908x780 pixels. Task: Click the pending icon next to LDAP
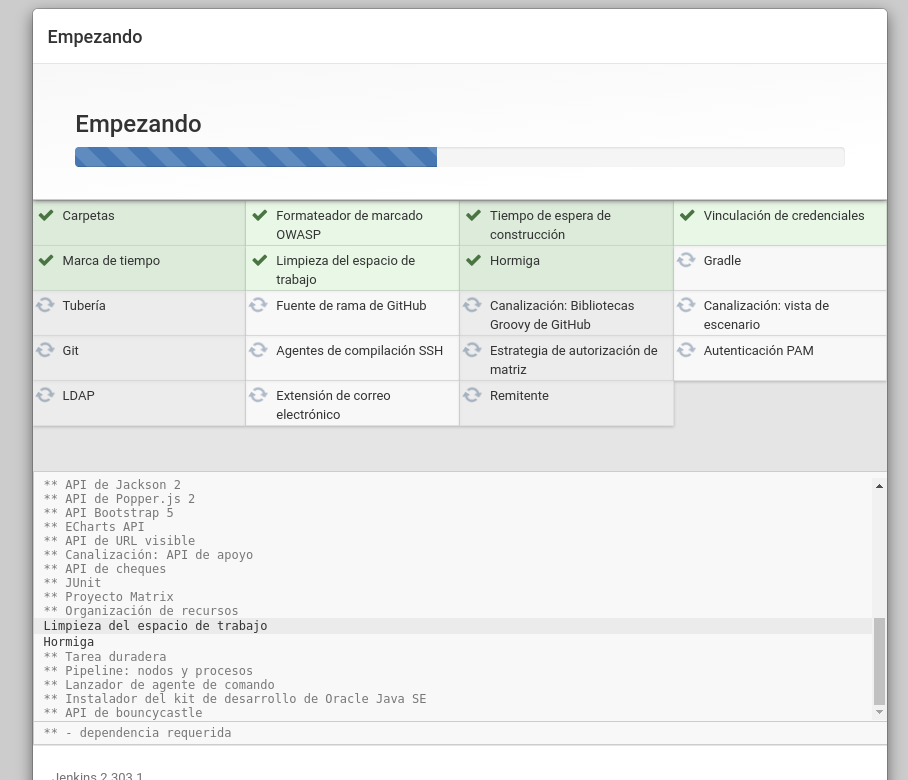click(45, 395)
